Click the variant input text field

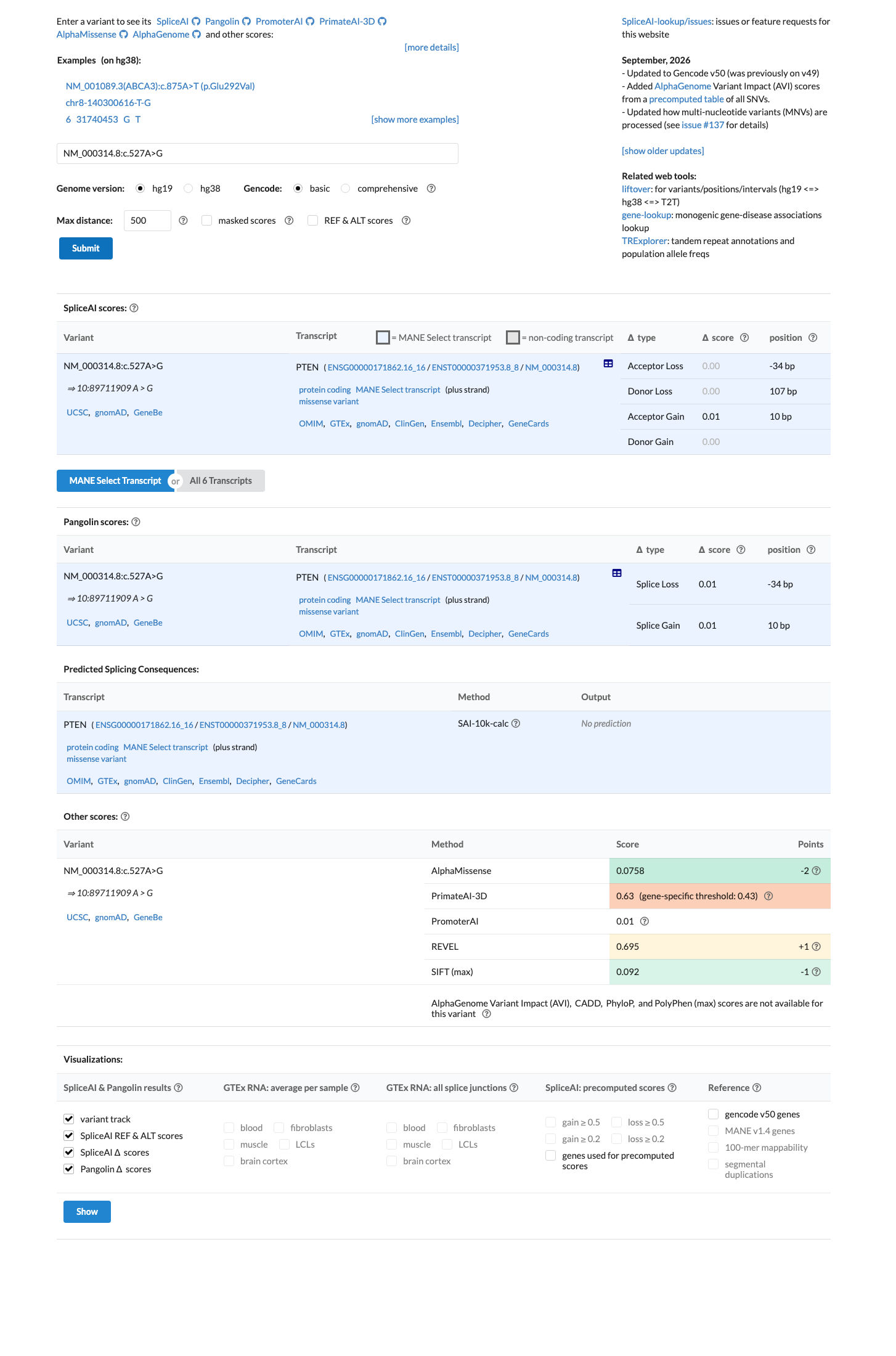pos(258,153)
